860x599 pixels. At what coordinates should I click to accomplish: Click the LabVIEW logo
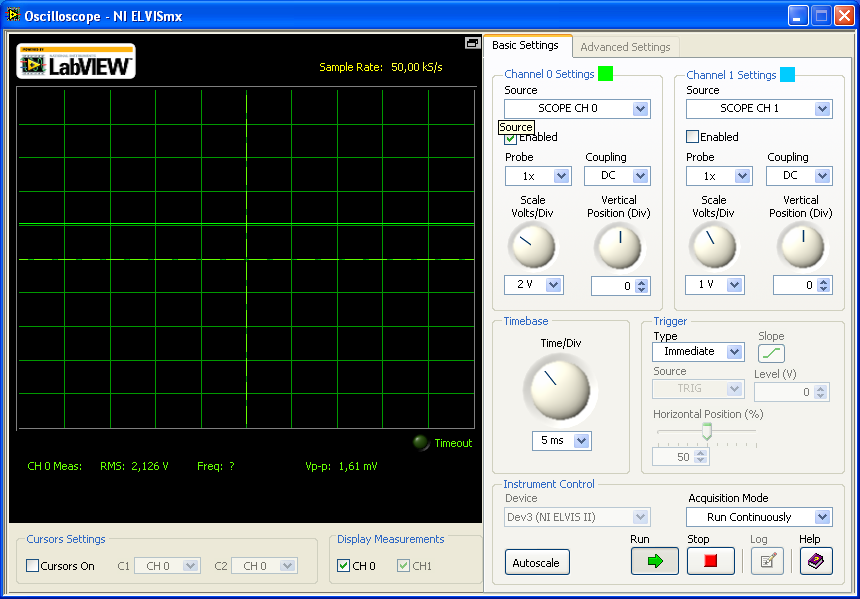[x=76, y=61]
